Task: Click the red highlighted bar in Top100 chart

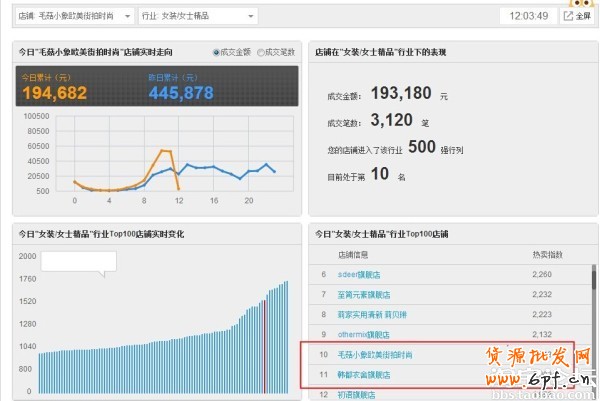Action: tap(264, 344)
